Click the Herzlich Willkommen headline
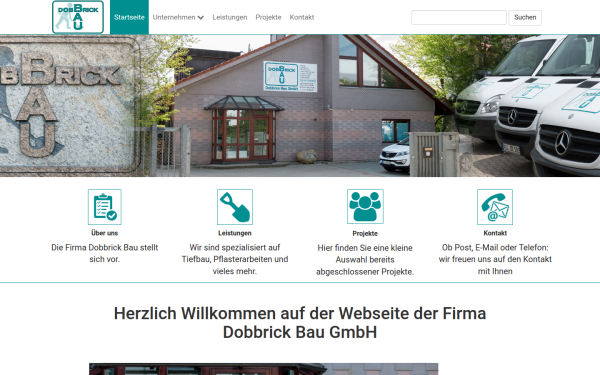The width and height of the screenshot is (600, 375). coord(300,323)
